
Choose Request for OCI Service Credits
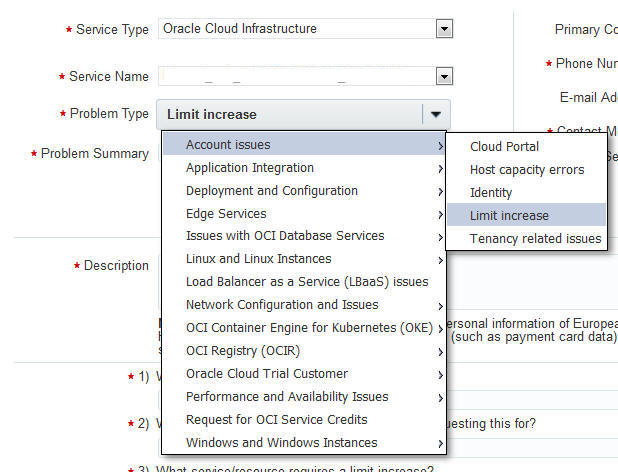coord(304,420)
